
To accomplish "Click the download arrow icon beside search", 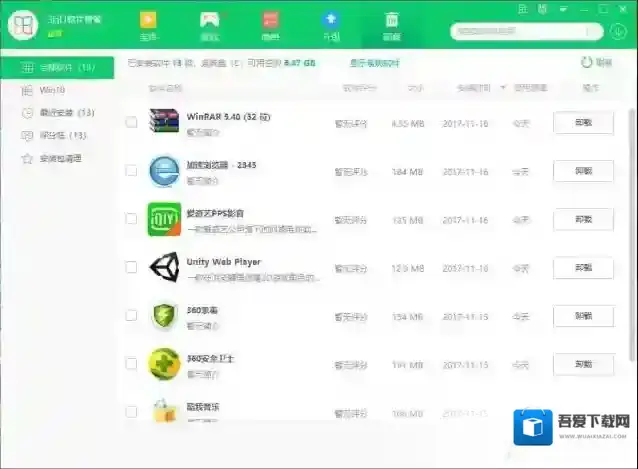I will pyautogui.click(x=618, y=31).
